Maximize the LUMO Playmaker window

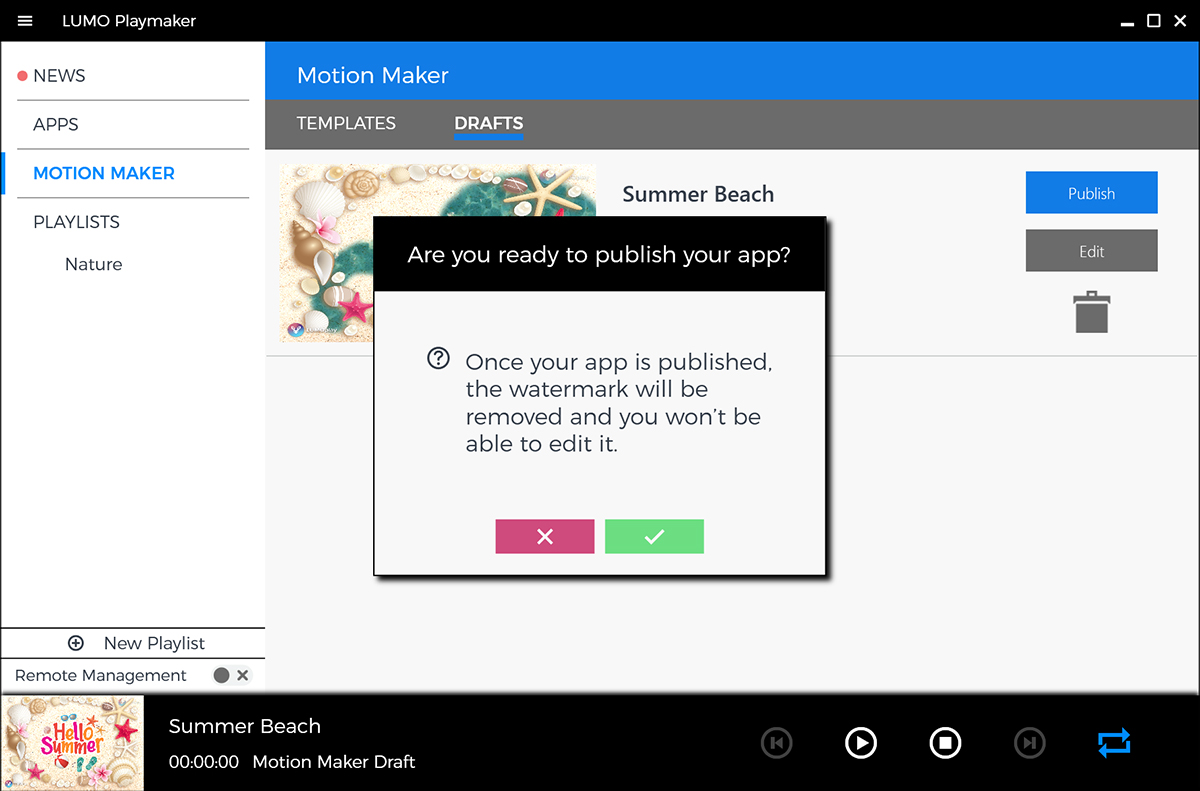coord(1153,21)
